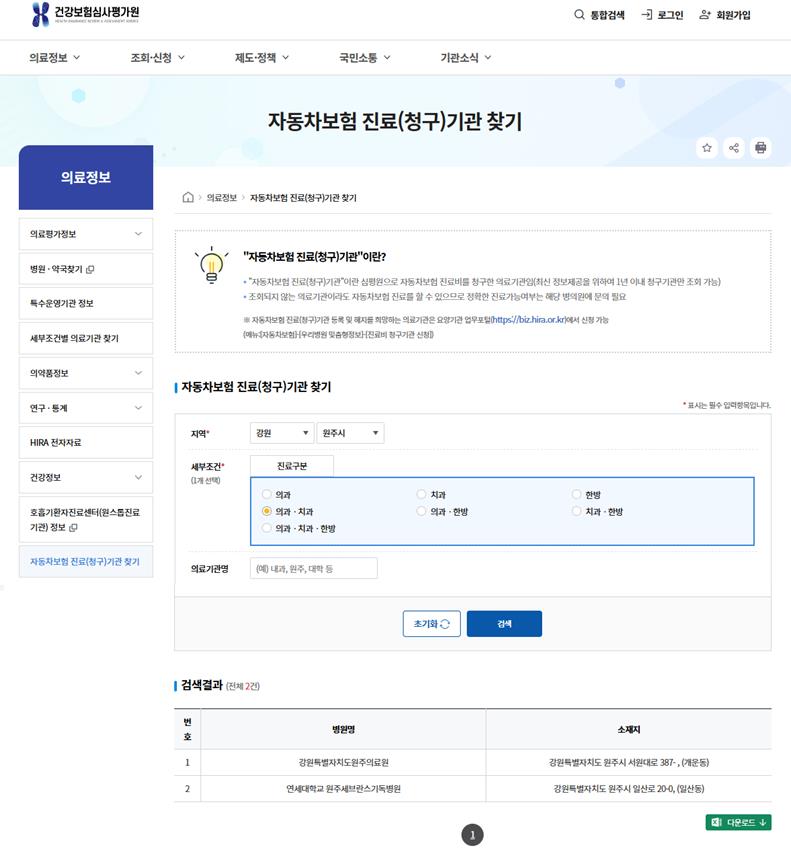Click the share icon
Viewport: 791px width, 850px height.
(x=734, y=148)
